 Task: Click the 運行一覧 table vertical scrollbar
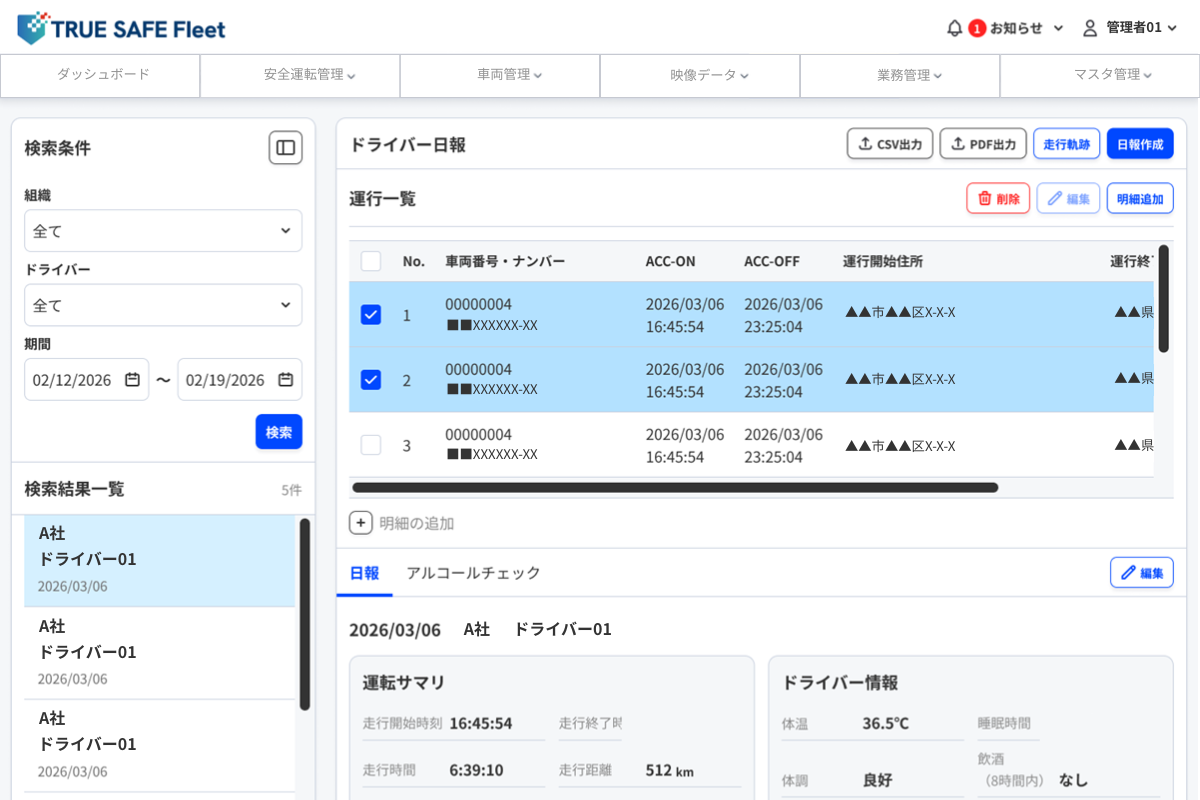coord(1163,299)
